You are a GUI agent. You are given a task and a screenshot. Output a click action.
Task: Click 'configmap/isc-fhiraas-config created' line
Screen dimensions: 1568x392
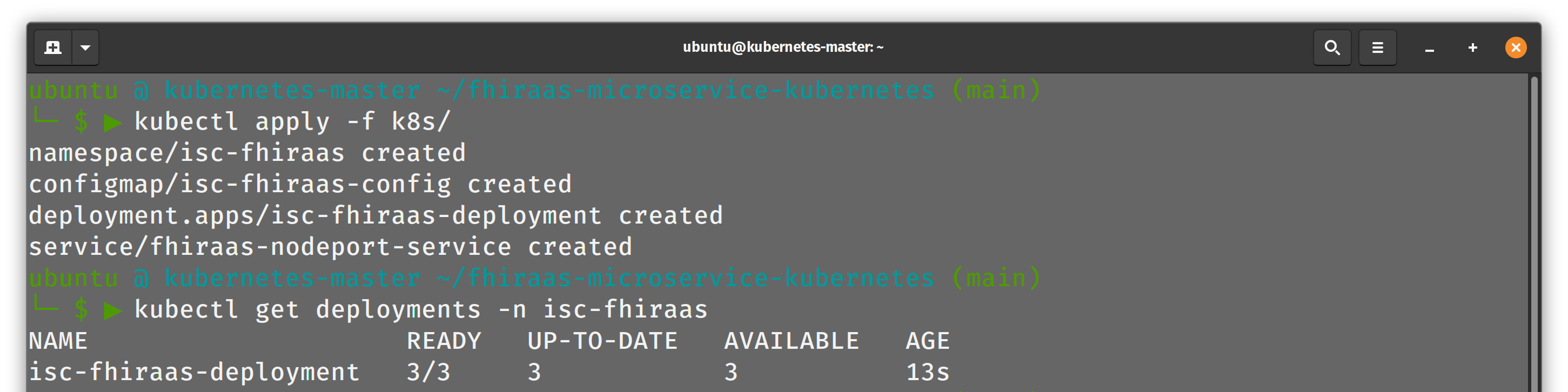pos(300,185)
